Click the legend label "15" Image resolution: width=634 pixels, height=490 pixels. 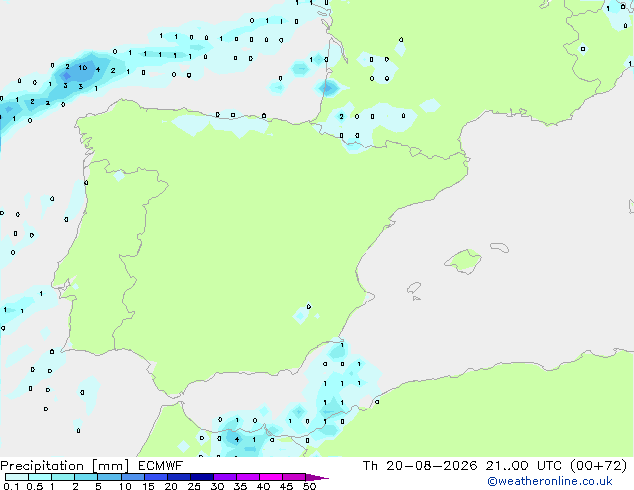[x=148, y=486]
